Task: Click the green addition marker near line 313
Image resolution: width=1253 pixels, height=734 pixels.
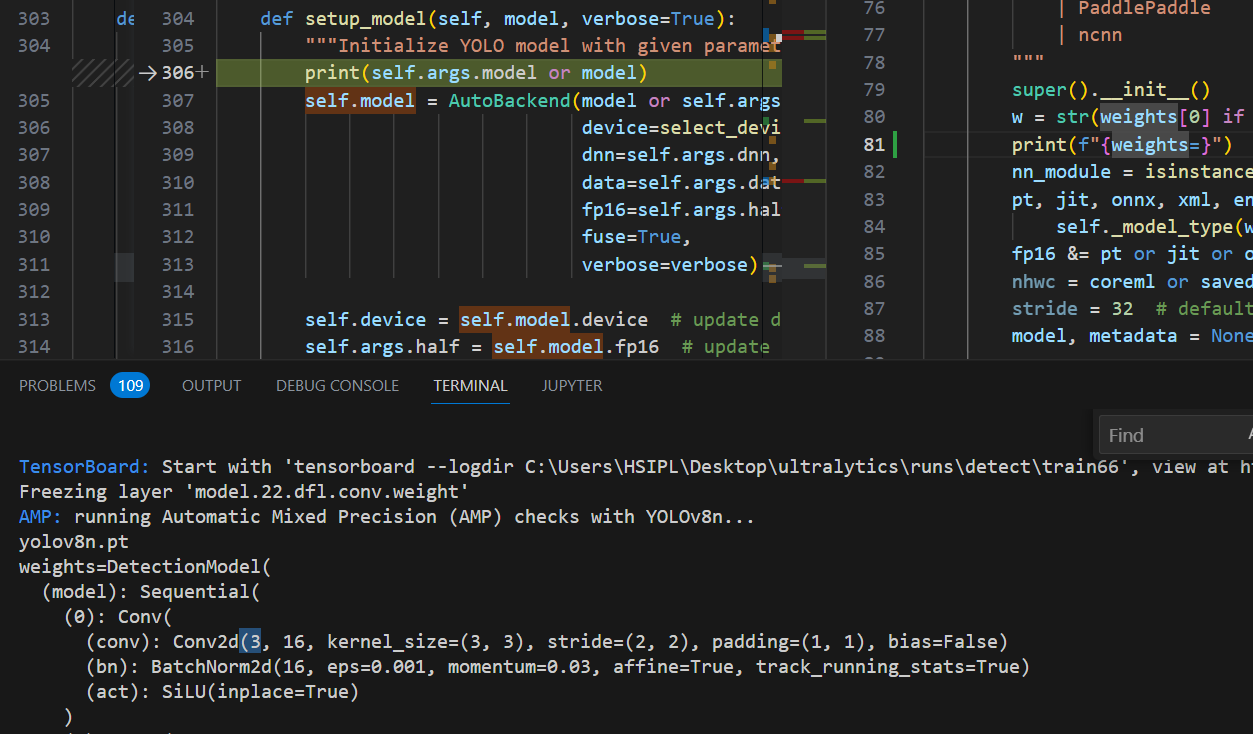Action: 817,266
